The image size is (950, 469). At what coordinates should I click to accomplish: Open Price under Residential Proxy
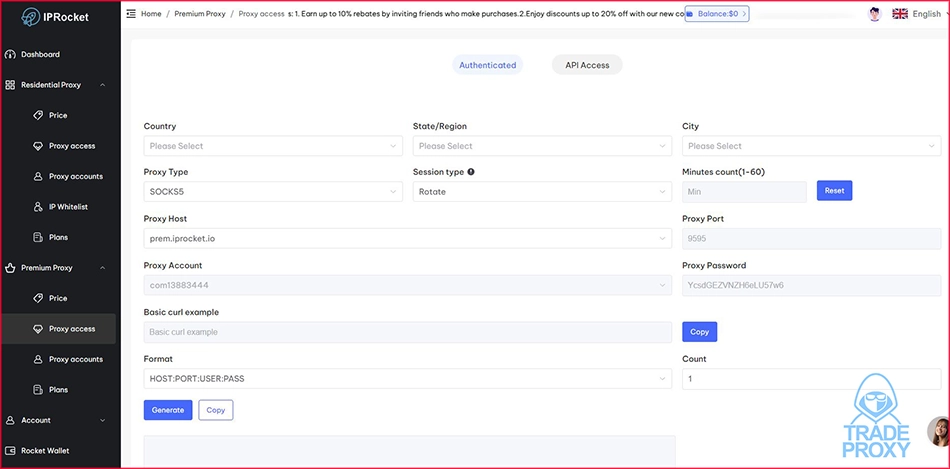tap(58, 115)
